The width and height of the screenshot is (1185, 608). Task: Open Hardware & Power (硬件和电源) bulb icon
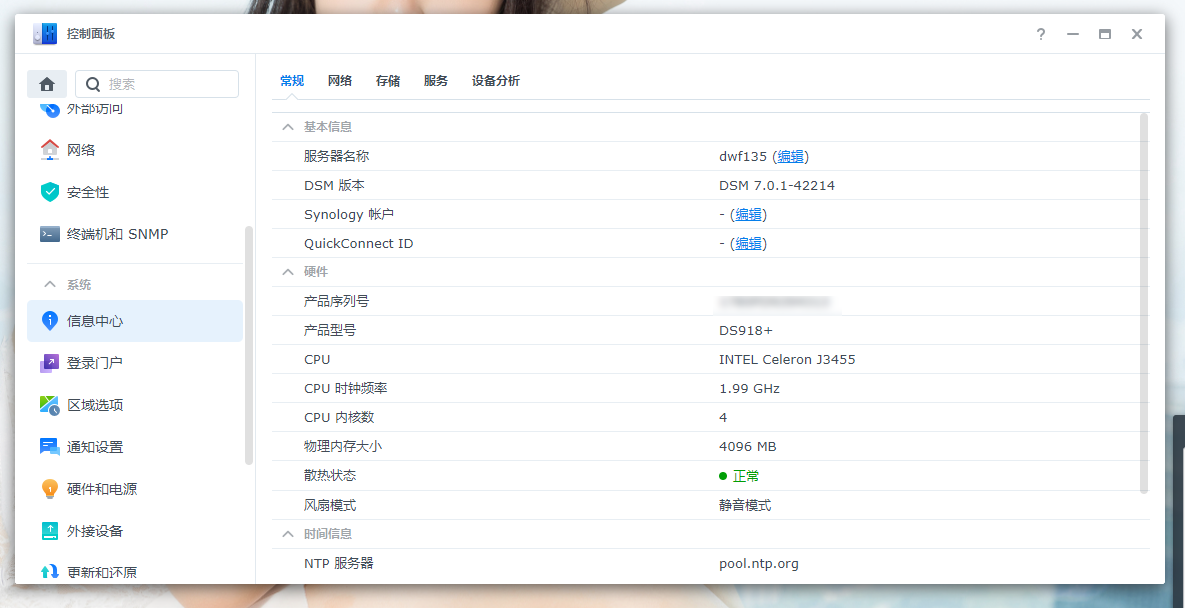tap(49, 489)
